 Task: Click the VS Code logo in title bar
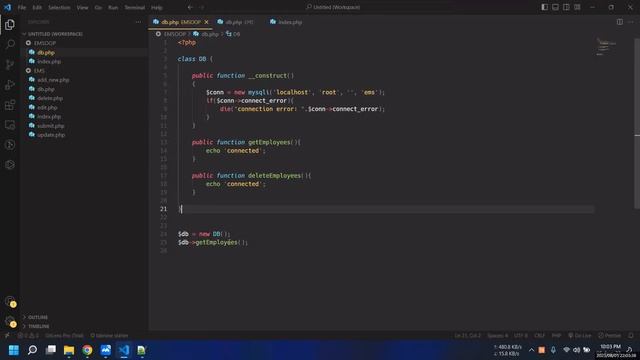[7, 7]
